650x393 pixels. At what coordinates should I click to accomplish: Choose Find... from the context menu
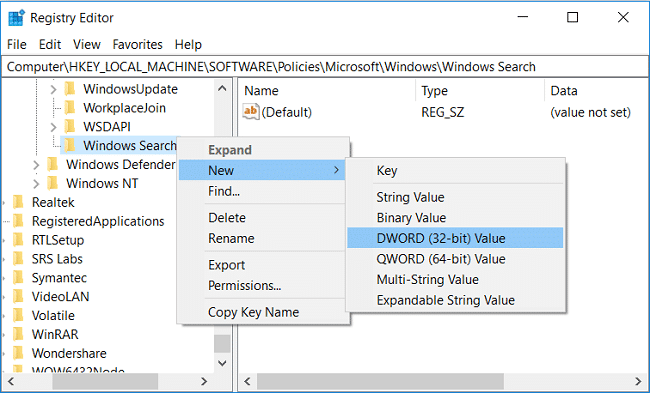(x=262, y=191)
